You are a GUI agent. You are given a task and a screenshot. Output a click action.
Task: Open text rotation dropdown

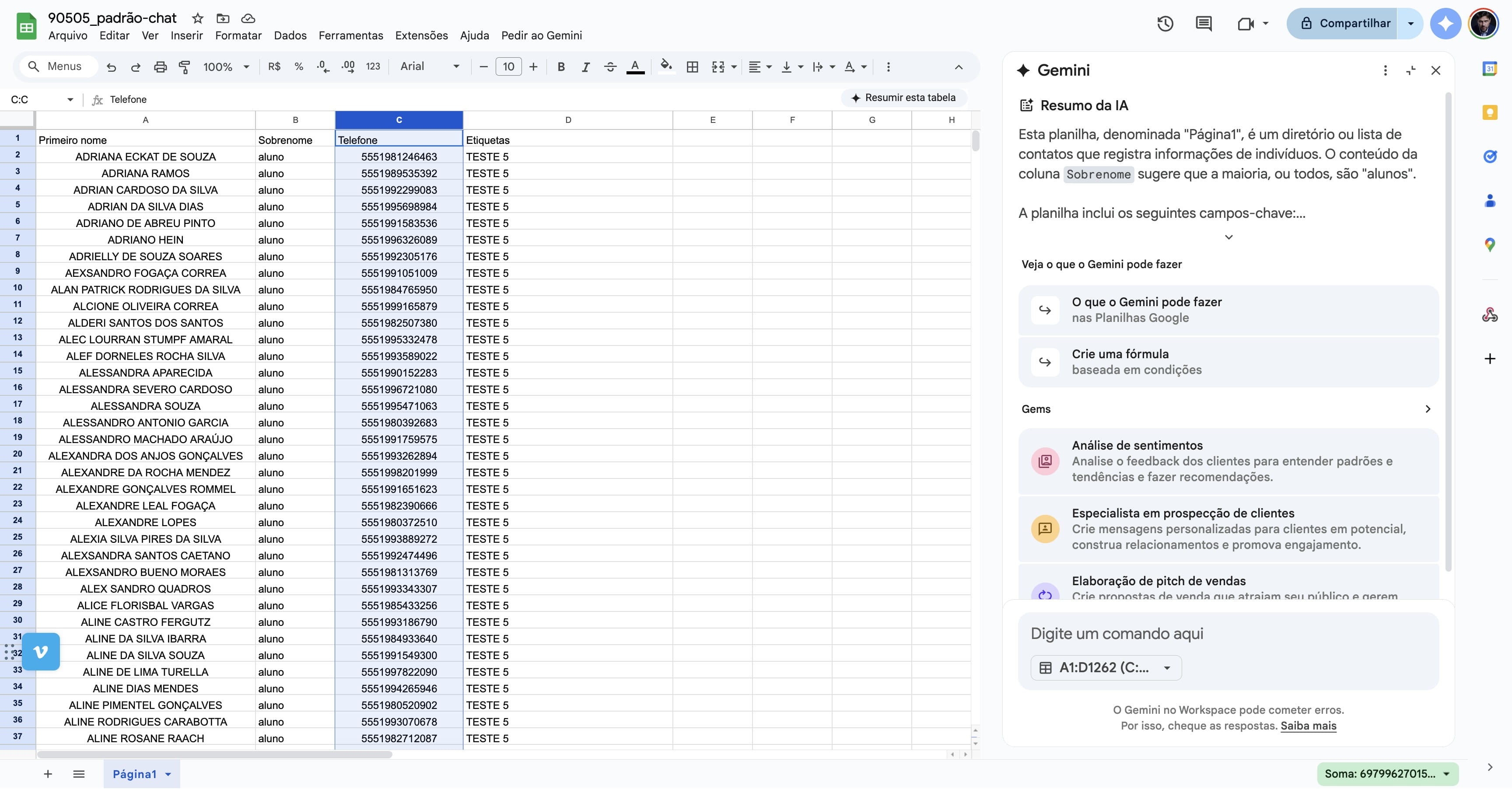coord(855,67)
